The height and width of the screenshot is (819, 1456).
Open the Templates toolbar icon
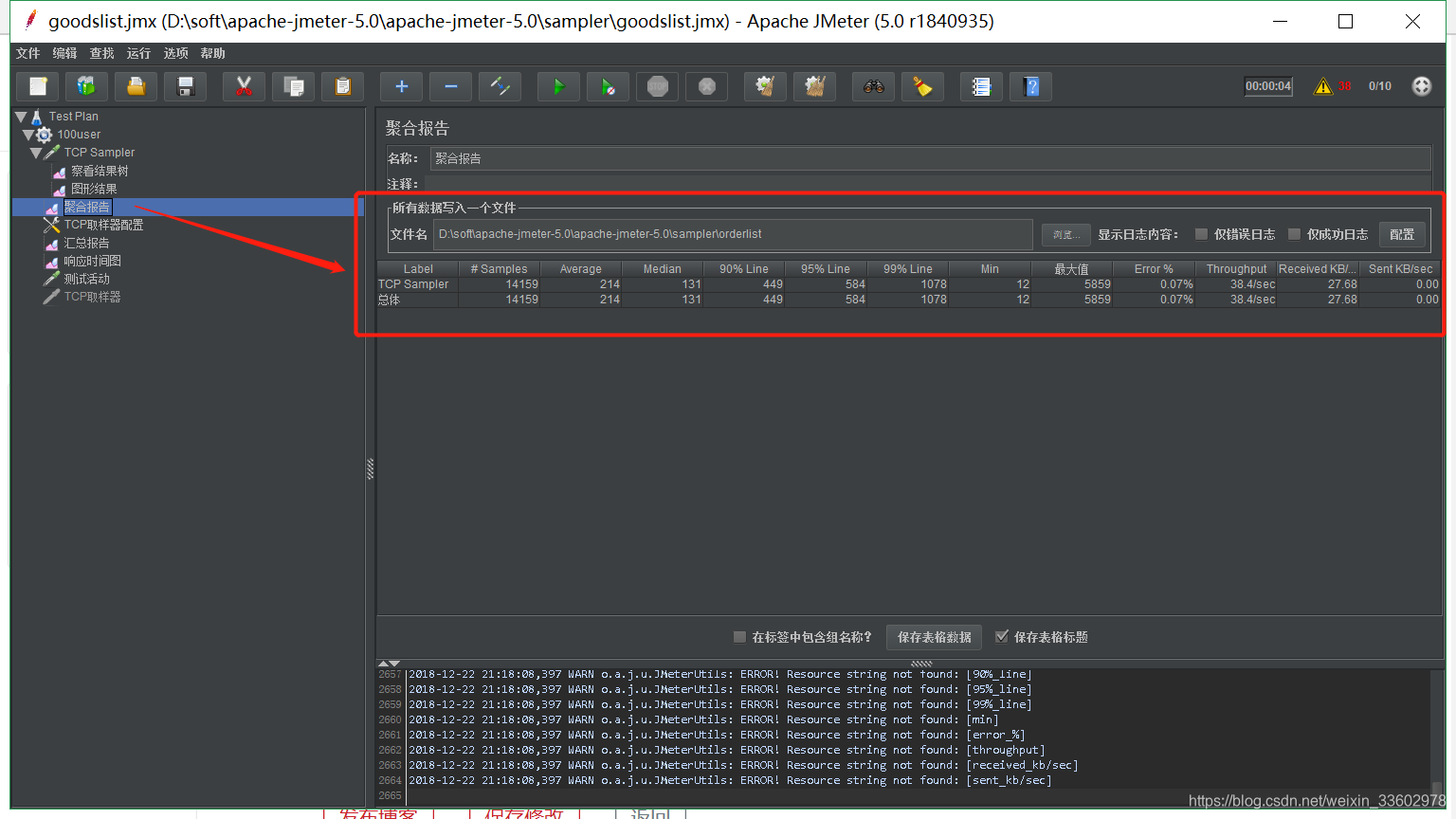tap(87, 86)
